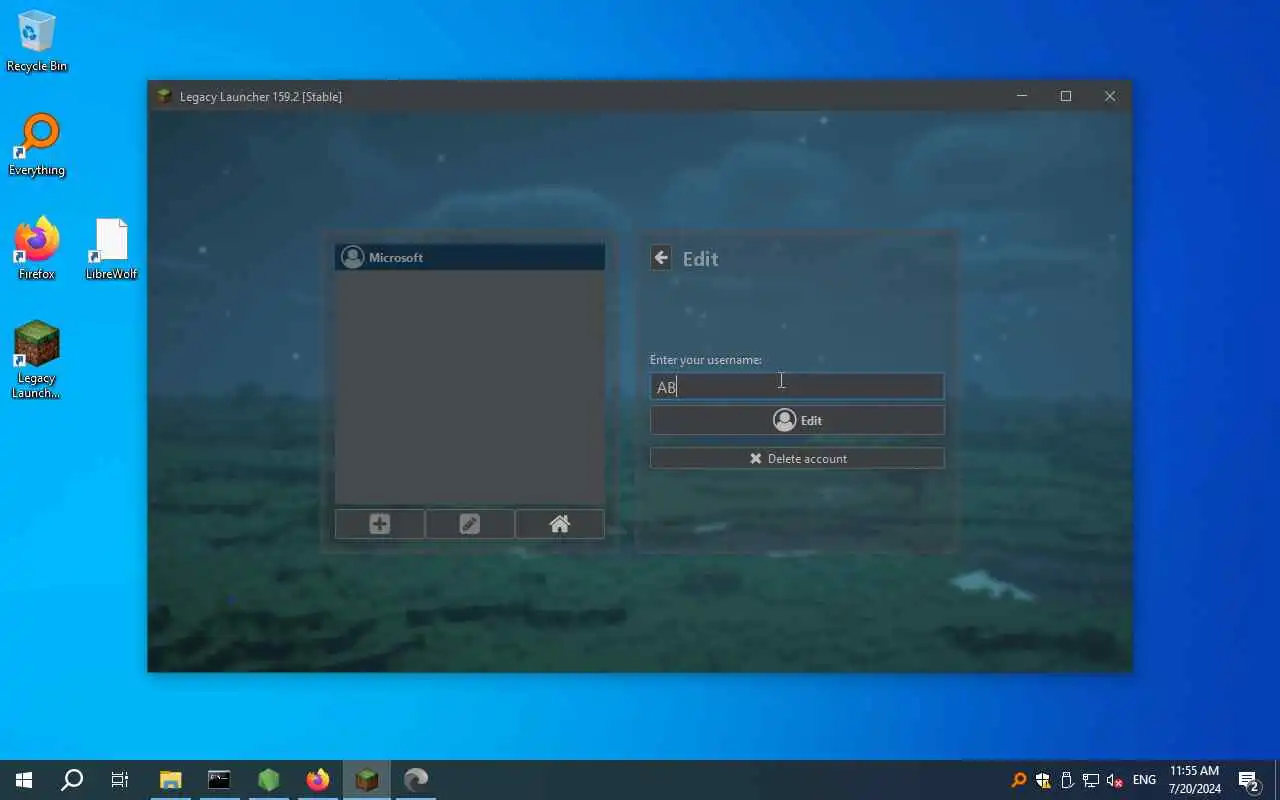Close the Legacy Launcher window
This screenshot has height=800, width=1280.
pyautogui.click(x=1110, y=96)
